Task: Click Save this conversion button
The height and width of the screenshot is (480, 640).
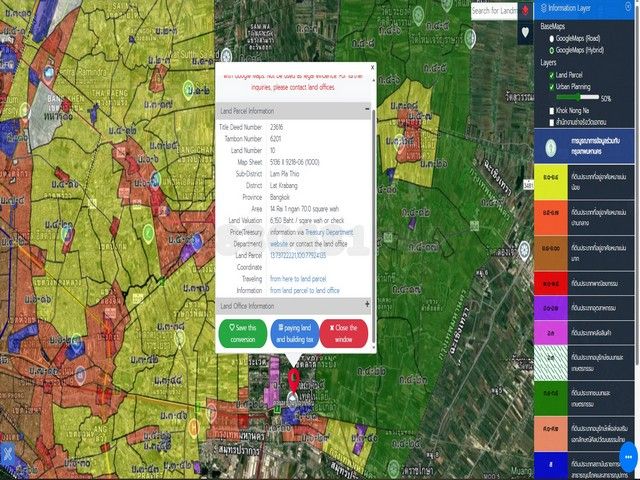Action: click(241, 333)
